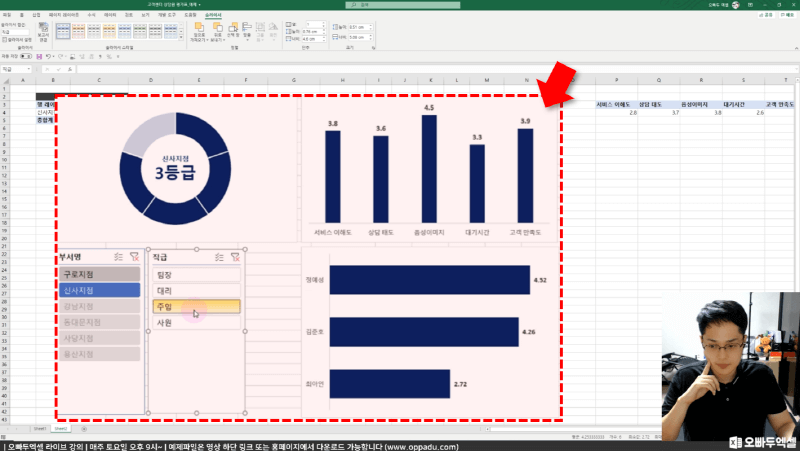The height and width of the screenshot is (451, 800).
Task: Select 구로지점 in the 부서명 slicer
Action: point(99,274)
